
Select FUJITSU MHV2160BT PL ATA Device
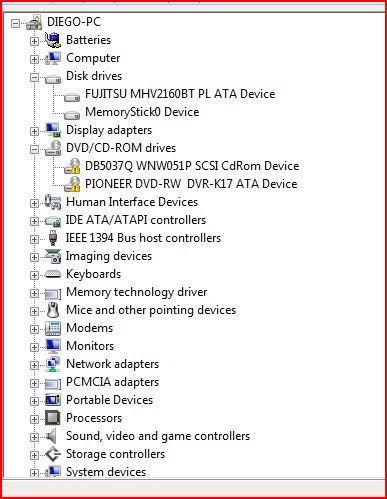tap(180, 94)
